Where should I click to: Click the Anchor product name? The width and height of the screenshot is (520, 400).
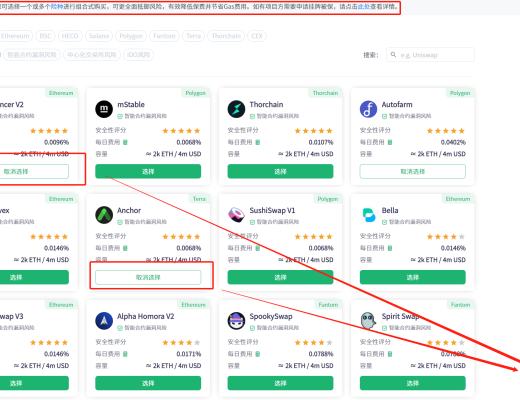pyautogui.click(x=129, y=210)
